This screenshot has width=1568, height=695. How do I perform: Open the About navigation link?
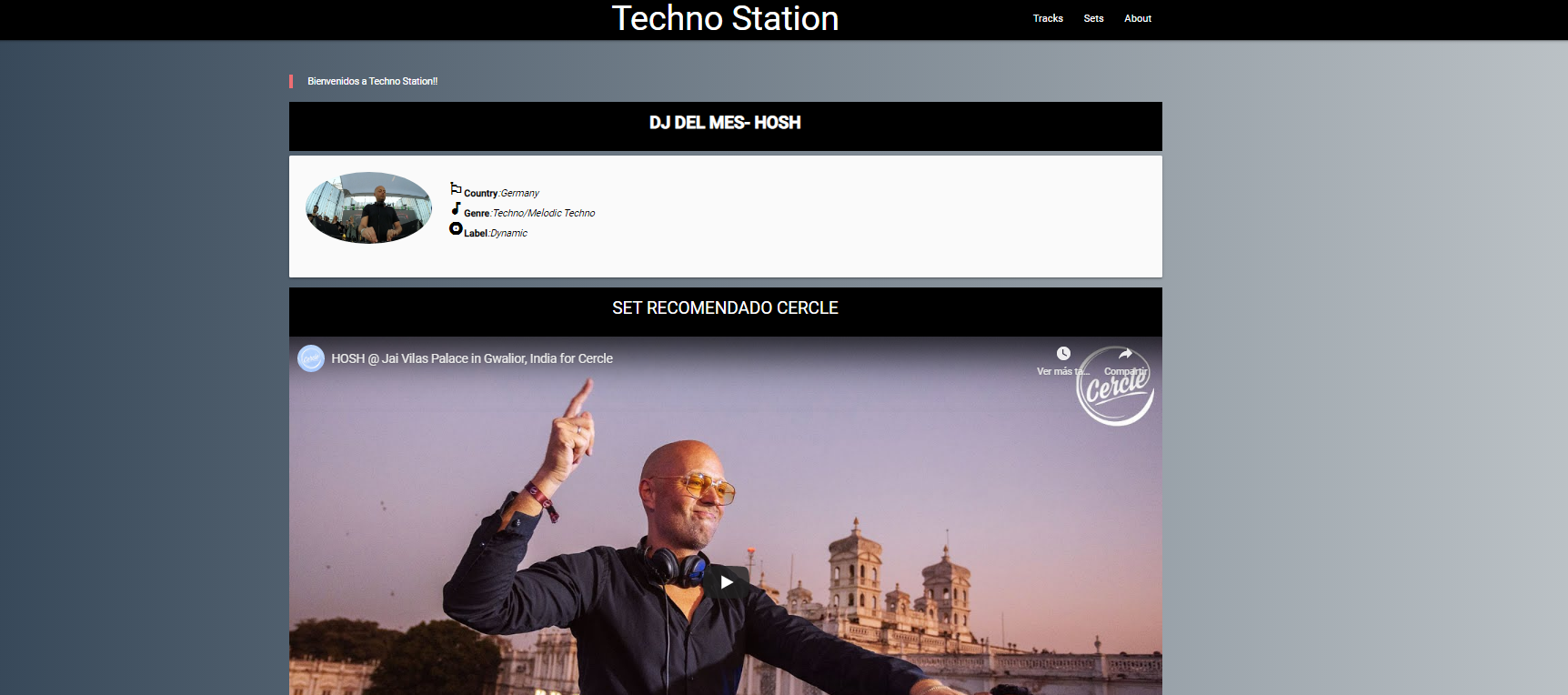(1137, 18)
